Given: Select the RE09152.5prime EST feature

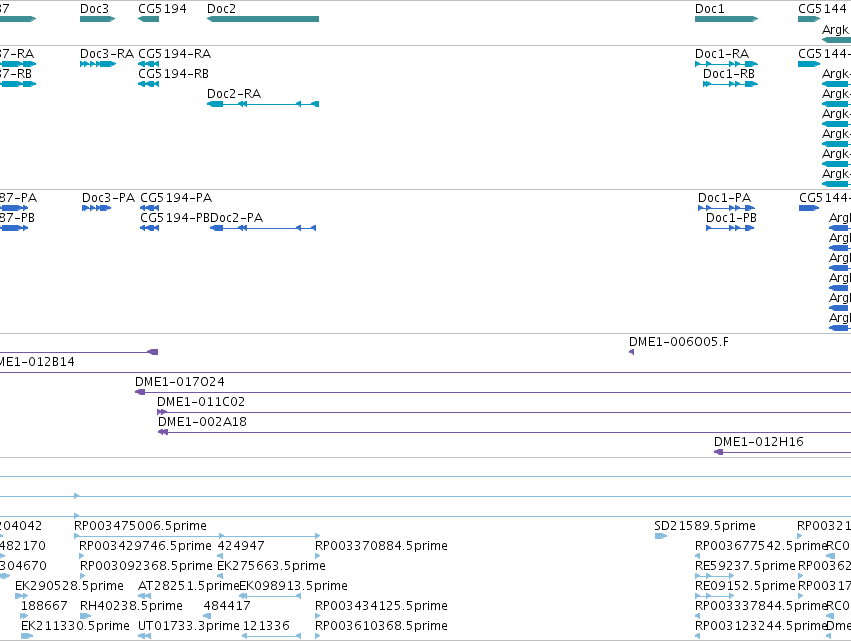Looking at the screenshot, I should (714, 596).
